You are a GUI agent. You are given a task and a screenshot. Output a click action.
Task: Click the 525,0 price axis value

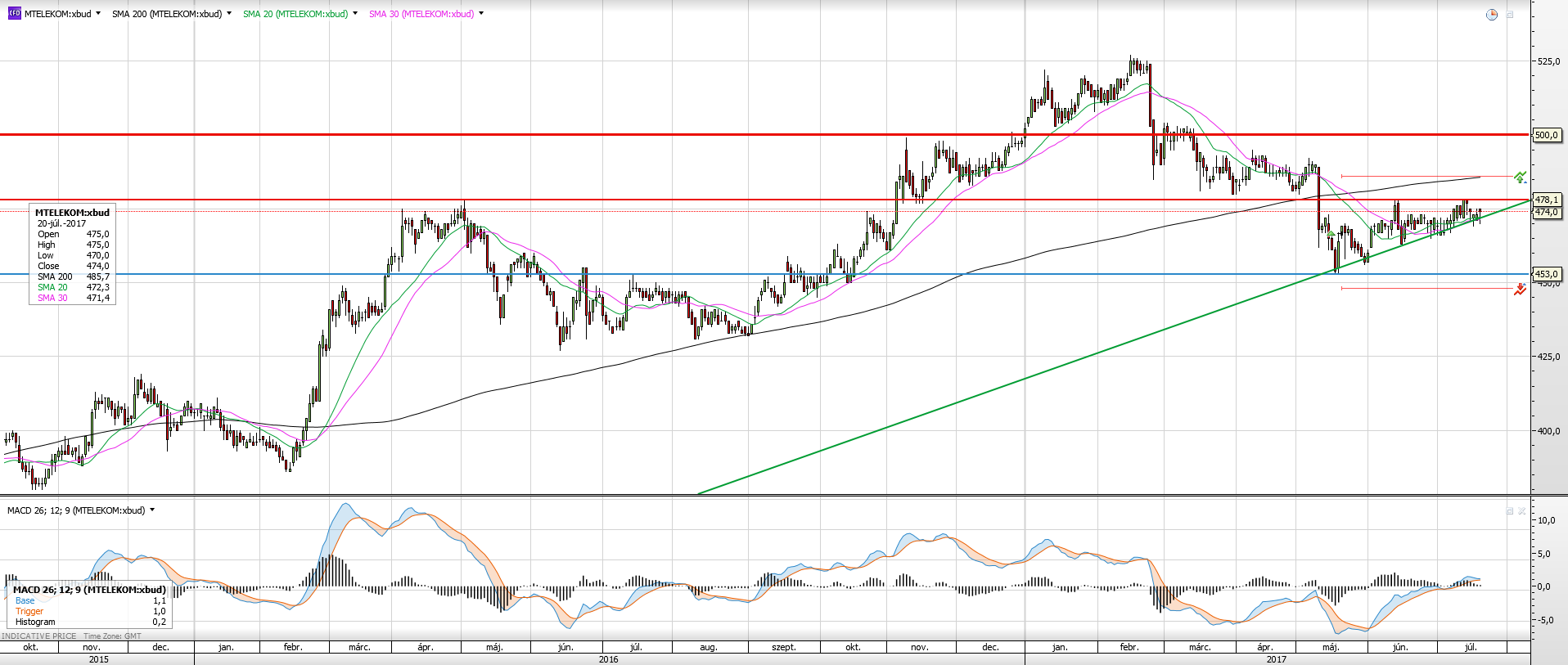[x=1548, y=61]
